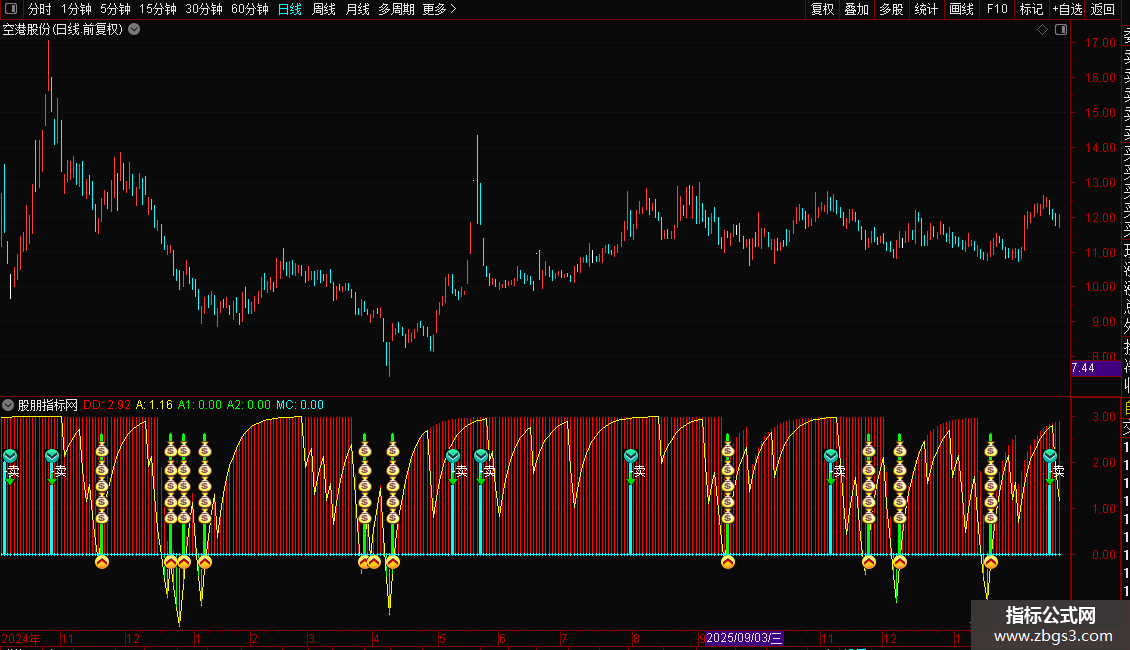Click the 空港股份(日线.前复权) chart title
This screenshot has width=1130, height=650.
coord(63,30)
